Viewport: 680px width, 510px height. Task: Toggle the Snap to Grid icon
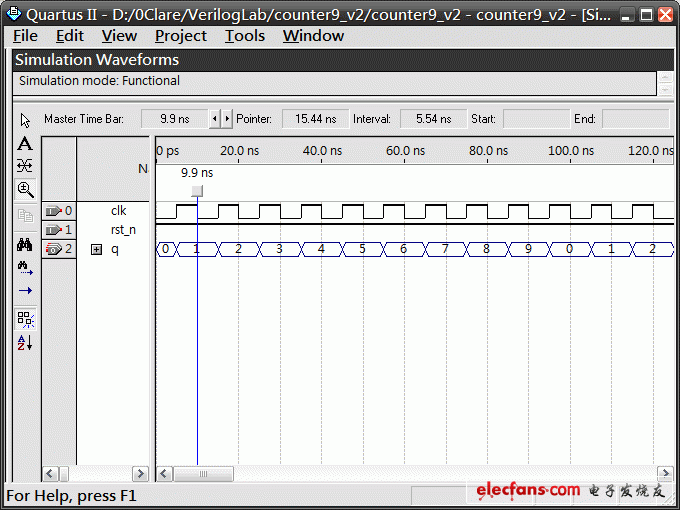click(x=25, y=319)
